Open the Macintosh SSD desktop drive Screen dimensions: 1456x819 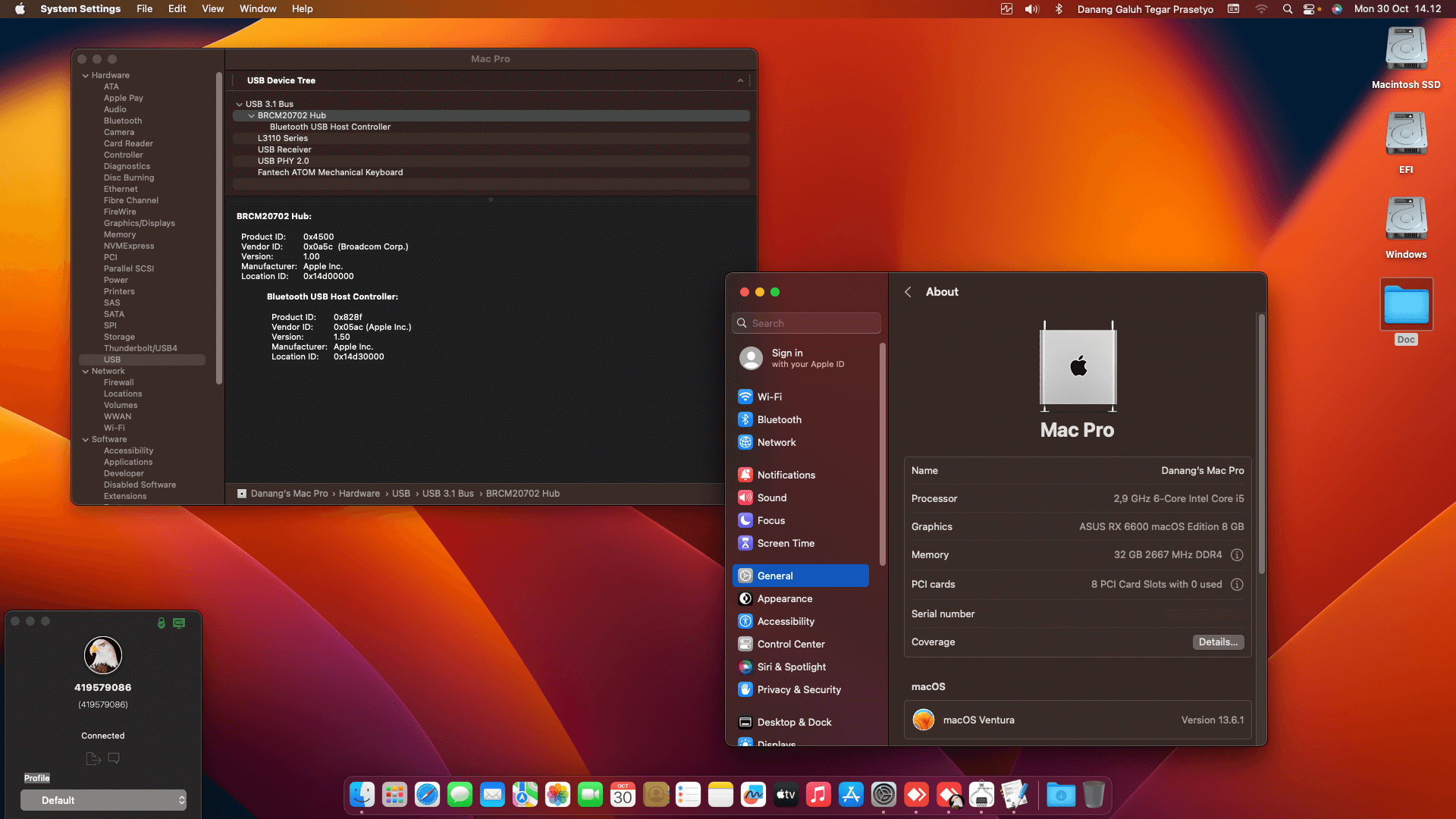pyautogui.click(x=1406, y=58)
